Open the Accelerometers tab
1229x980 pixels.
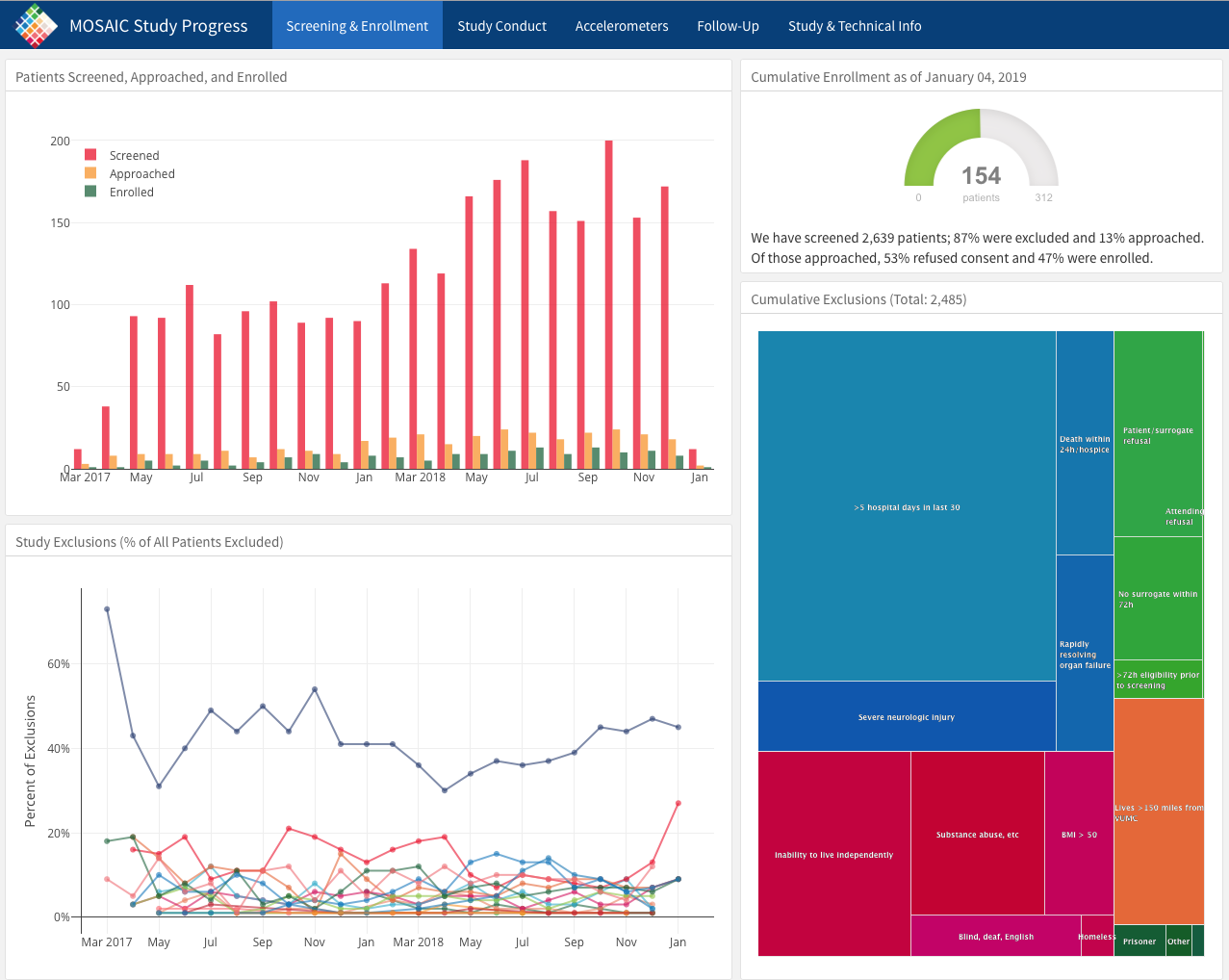click(622, 26)
